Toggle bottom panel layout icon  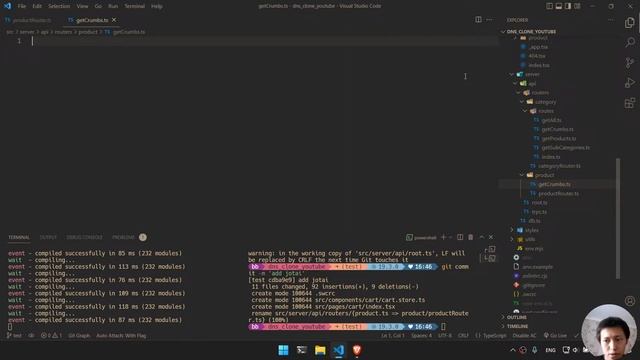click(x=559, y=6)
